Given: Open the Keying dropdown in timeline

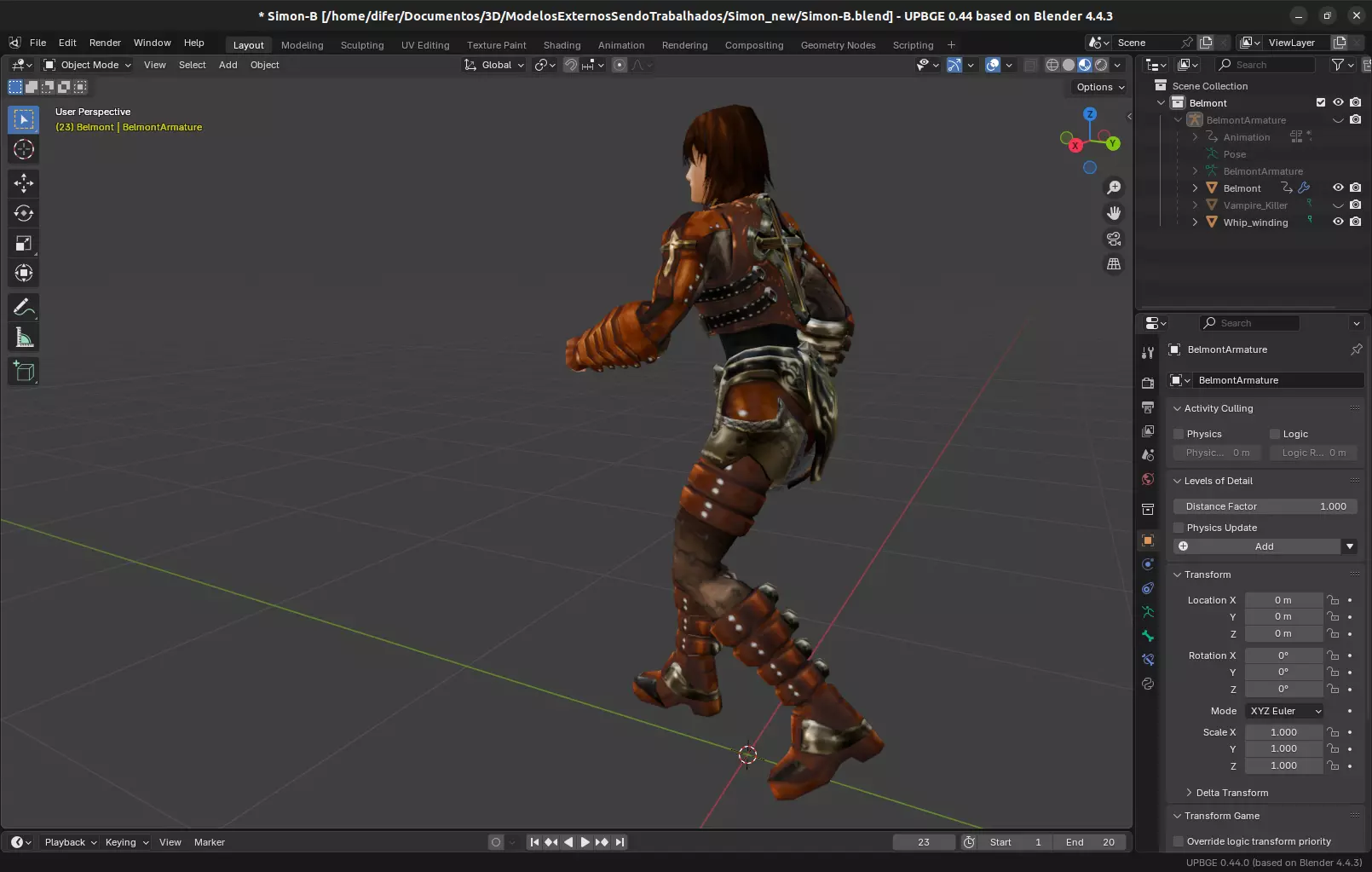Looking at the screenshot, I should pos(126,842).
